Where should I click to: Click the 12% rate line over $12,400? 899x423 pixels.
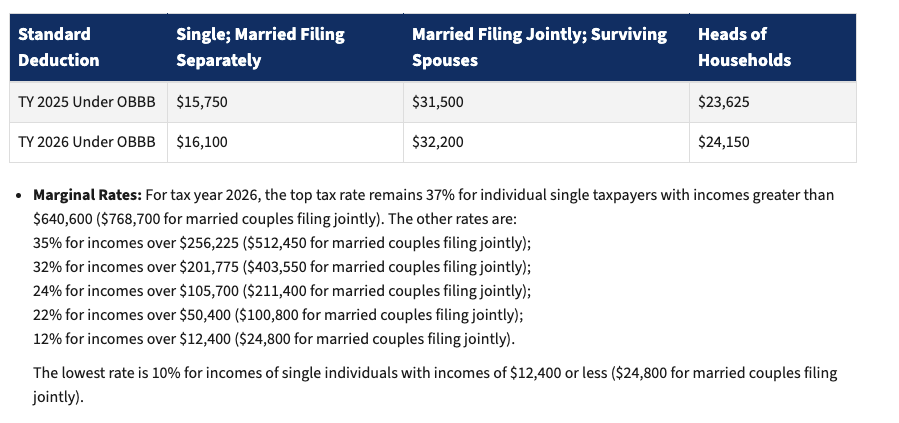click(x=274, y=339)
